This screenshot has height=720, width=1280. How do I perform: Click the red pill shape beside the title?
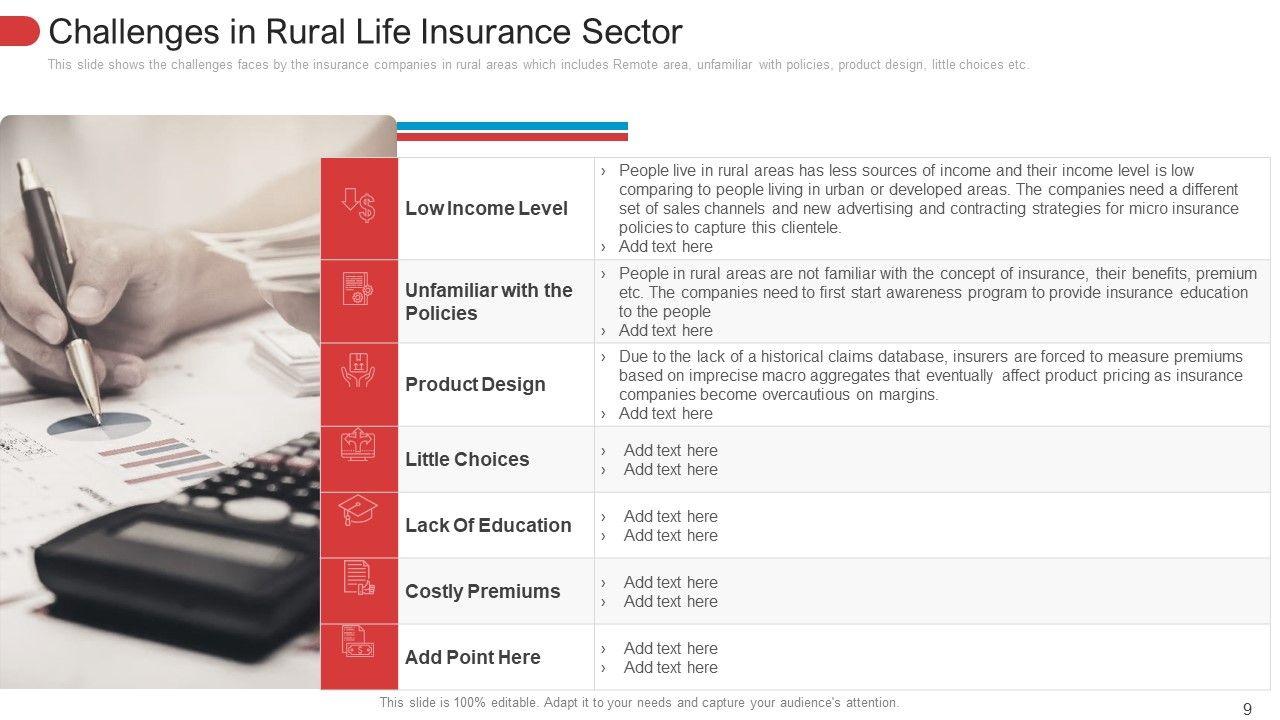(19, 32)
